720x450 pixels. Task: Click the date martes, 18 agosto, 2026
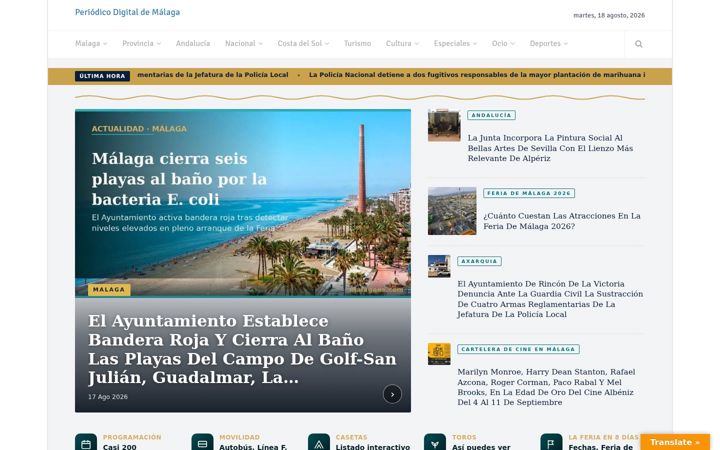[x=609, y=16]
